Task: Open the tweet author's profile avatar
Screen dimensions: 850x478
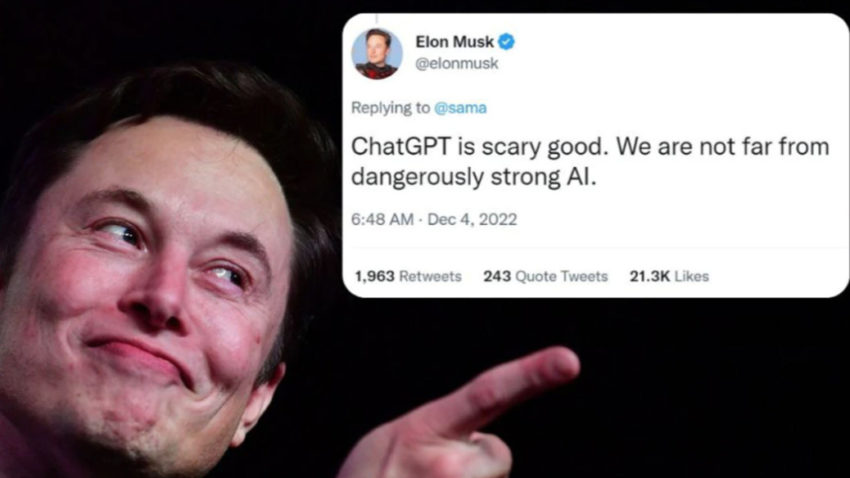Action: coord(377,54)
